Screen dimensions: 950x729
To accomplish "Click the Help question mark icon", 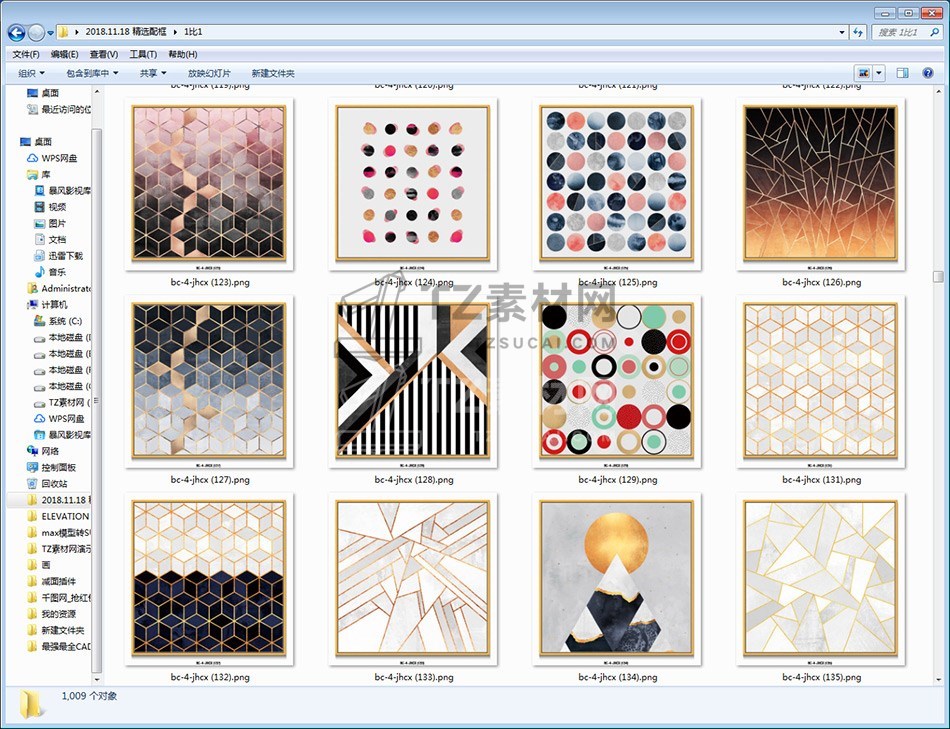I will (x=926, y=73).
